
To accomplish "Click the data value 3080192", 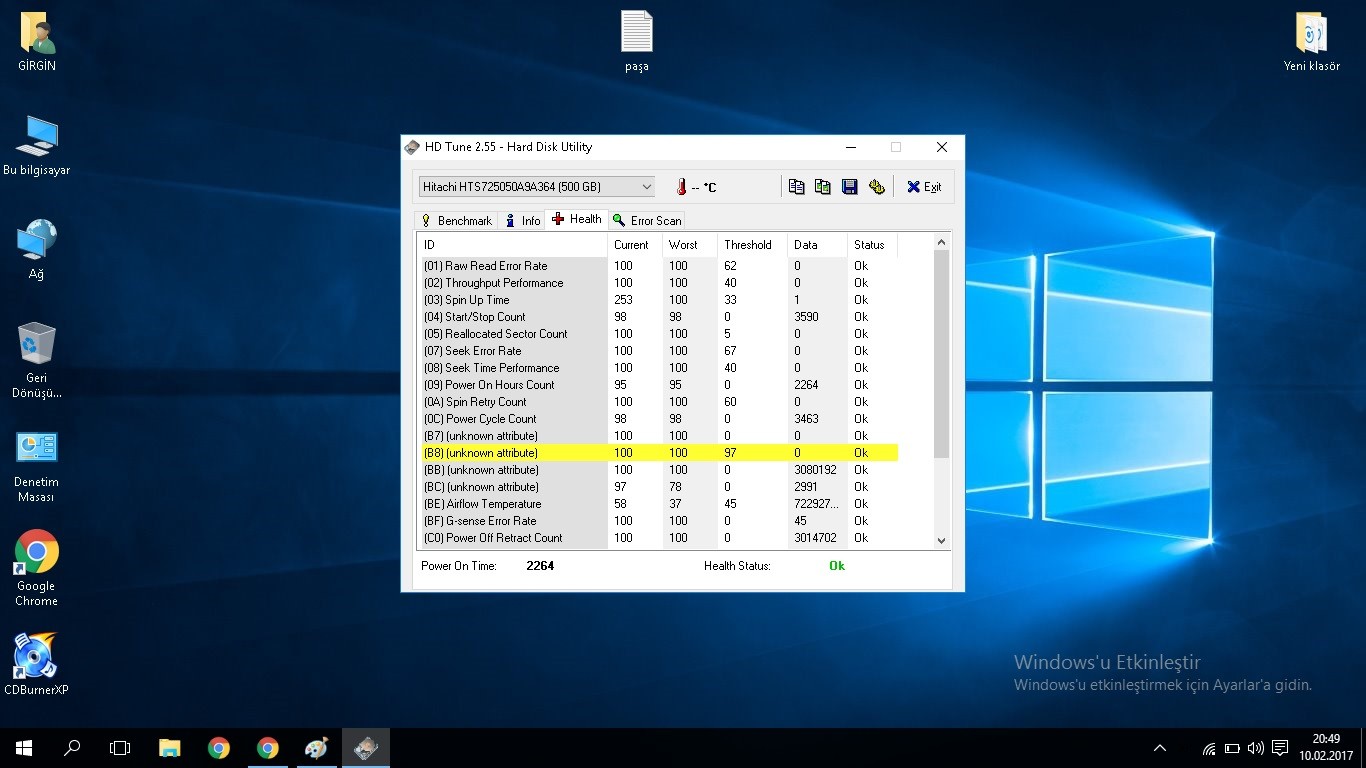I will click(x=815, y=470).
